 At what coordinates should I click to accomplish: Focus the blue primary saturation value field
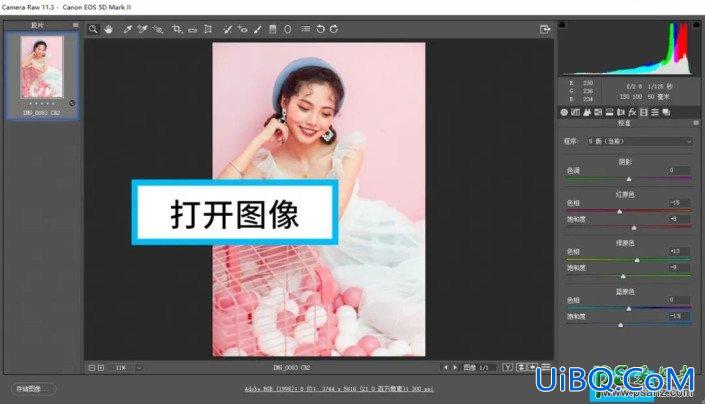pyautogui.click(x=678, y=316)
